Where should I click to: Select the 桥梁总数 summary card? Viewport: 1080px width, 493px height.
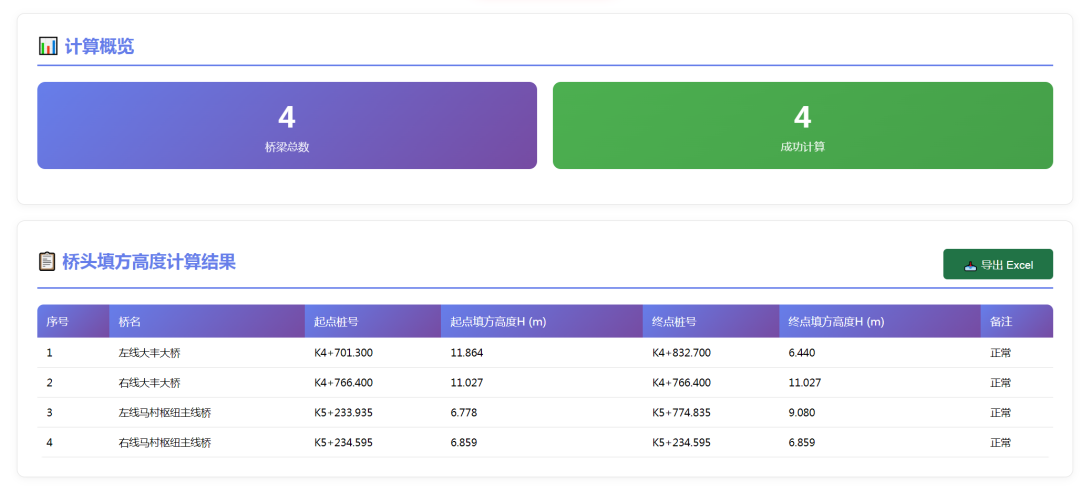[287, 125]
